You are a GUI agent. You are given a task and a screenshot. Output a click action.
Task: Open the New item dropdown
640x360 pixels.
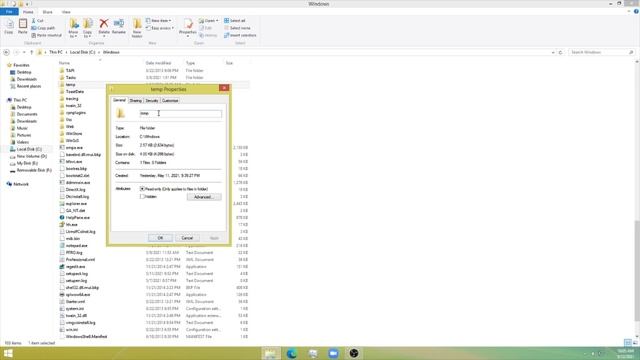click(159, 21)
